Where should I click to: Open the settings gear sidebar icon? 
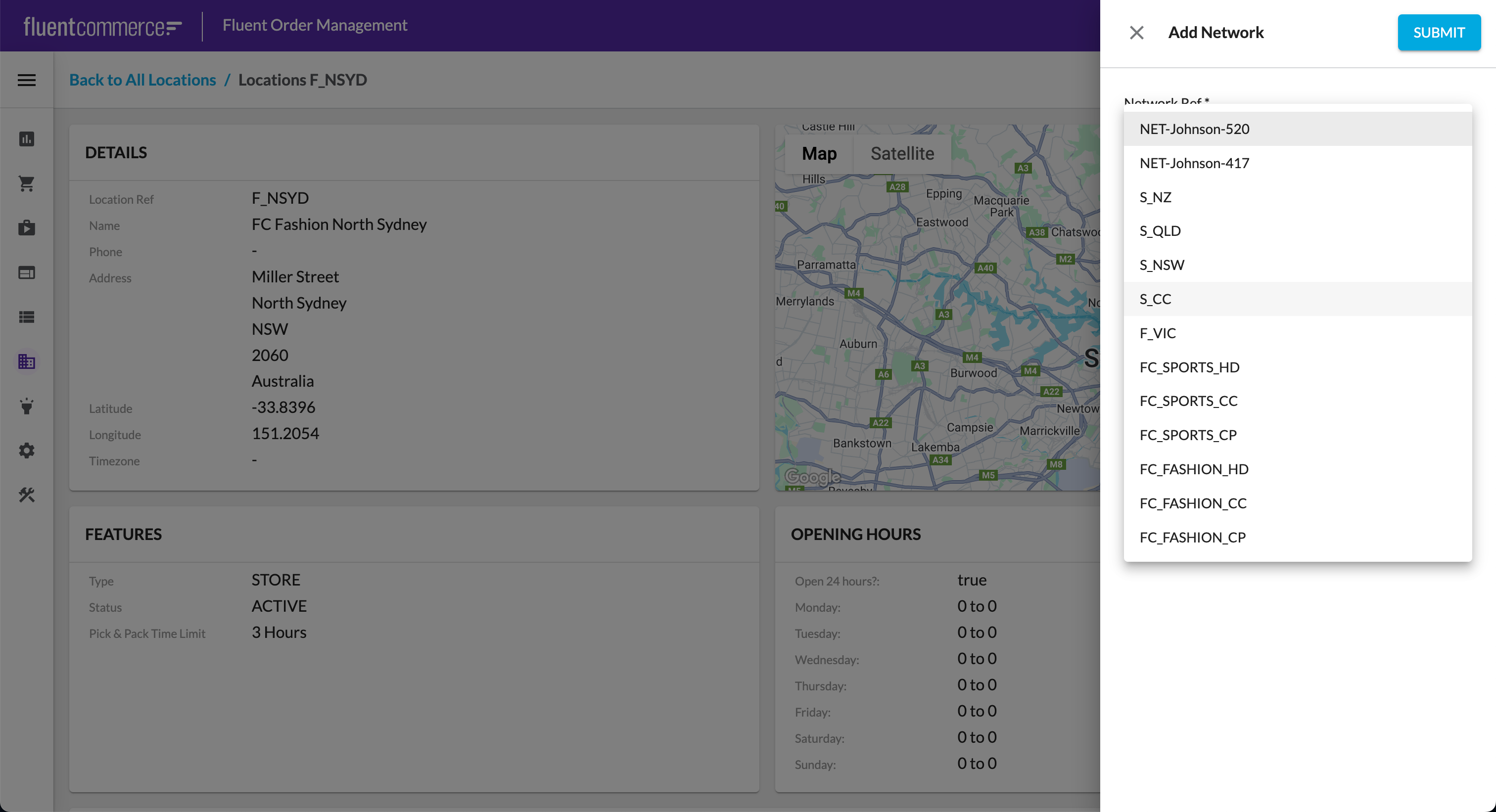[27, 451]
